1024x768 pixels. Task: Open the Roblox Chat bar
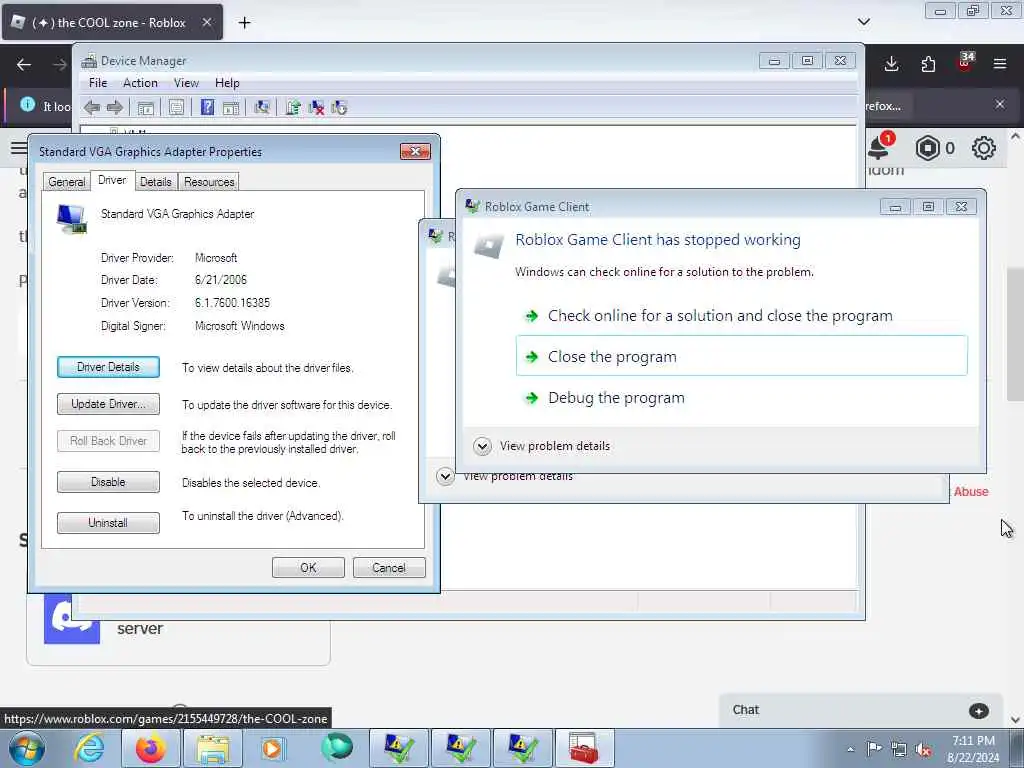coord(861,711)
